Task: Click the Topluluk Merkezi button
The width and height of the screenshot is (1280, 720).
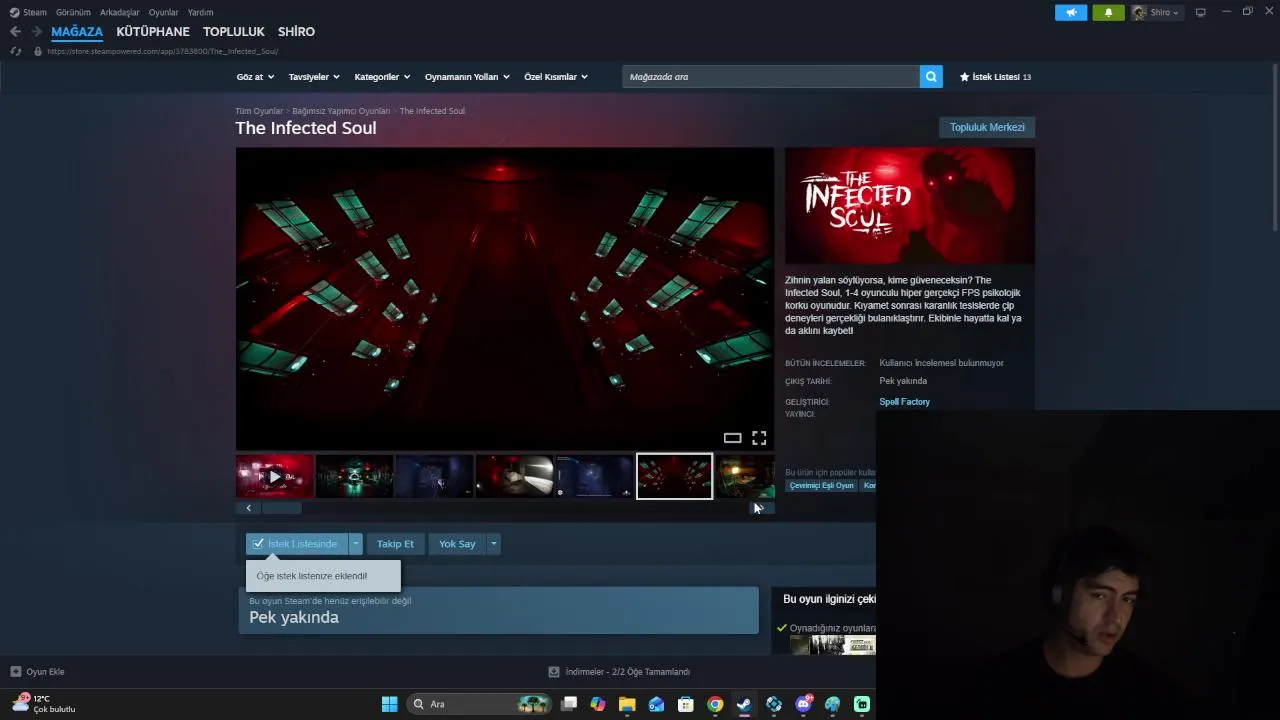Action: tap(987, 127)
